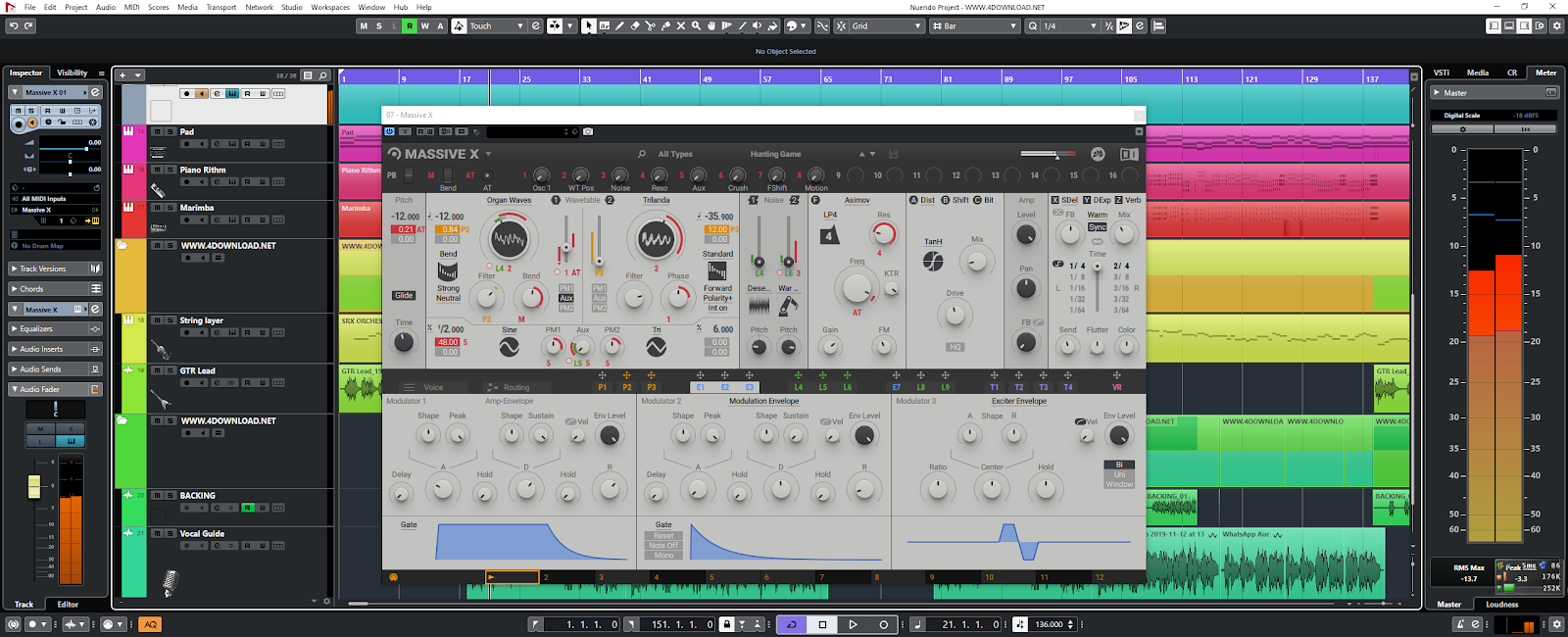Click ruler marker at bar 57

[x=767, y=78]
